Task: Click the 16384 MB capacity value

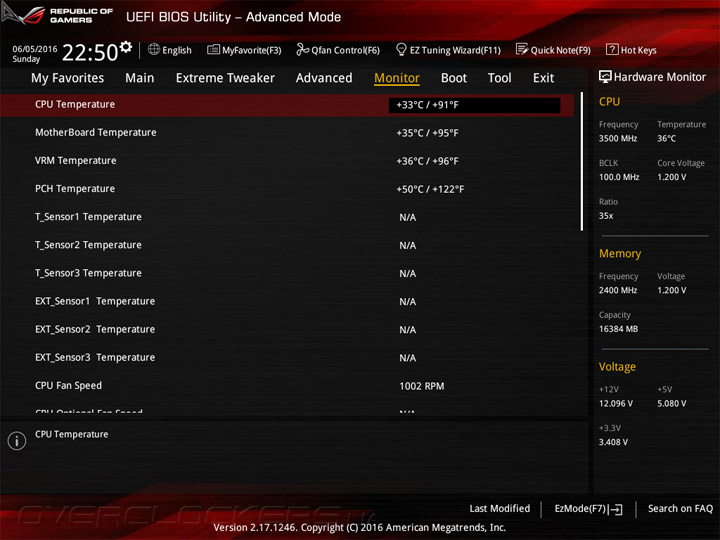Action: pyautogui.click(x=618, y=329)
